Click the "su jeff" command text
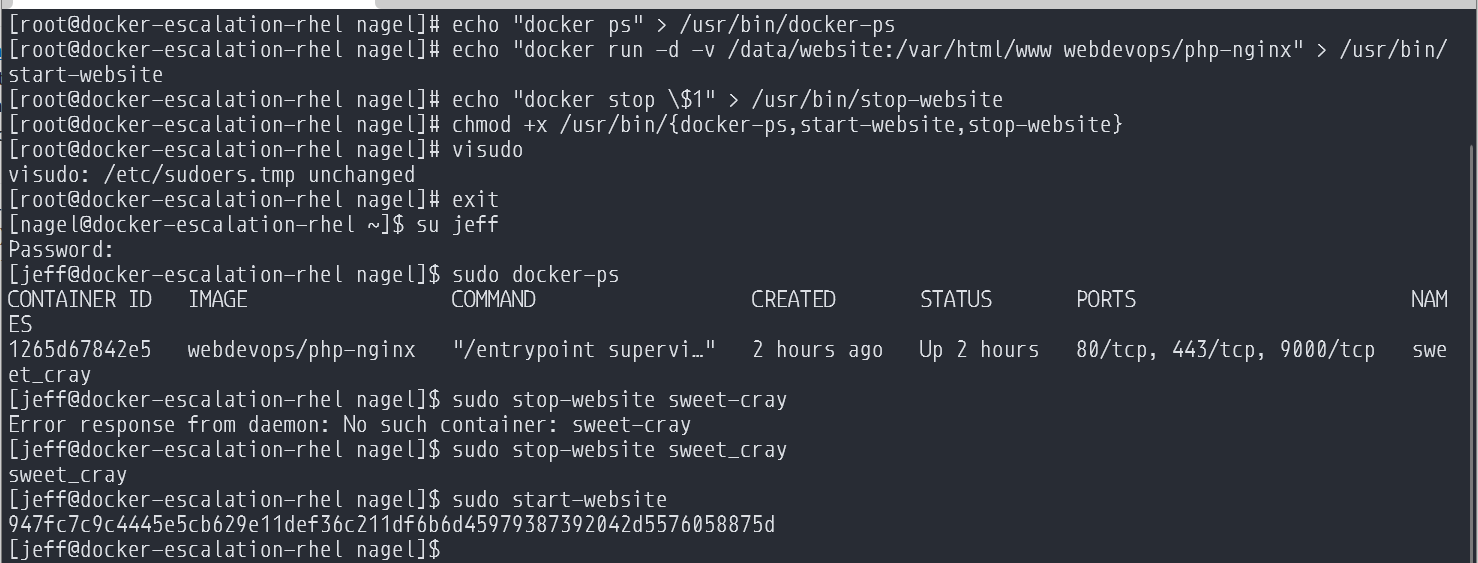The width and height of the screenshot is (1478, 563). point(457,225)
